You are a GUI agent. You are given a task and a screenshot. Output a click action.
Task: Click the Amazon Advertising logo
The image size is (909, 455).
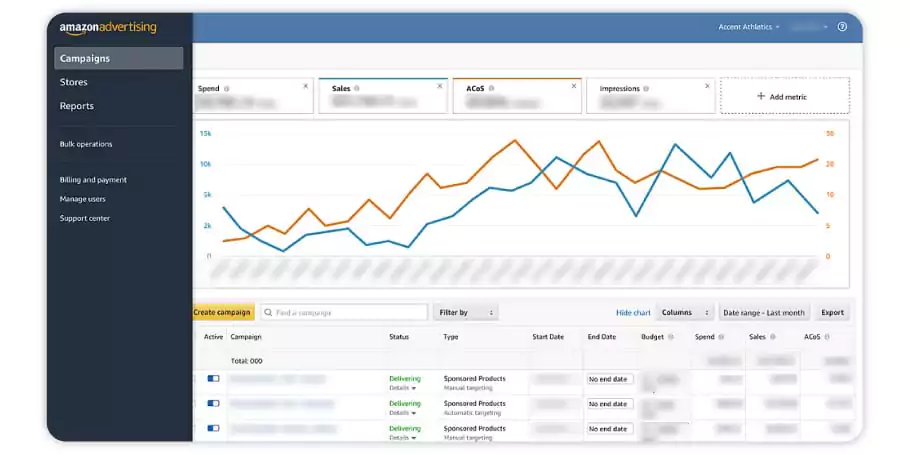[108, 28]
